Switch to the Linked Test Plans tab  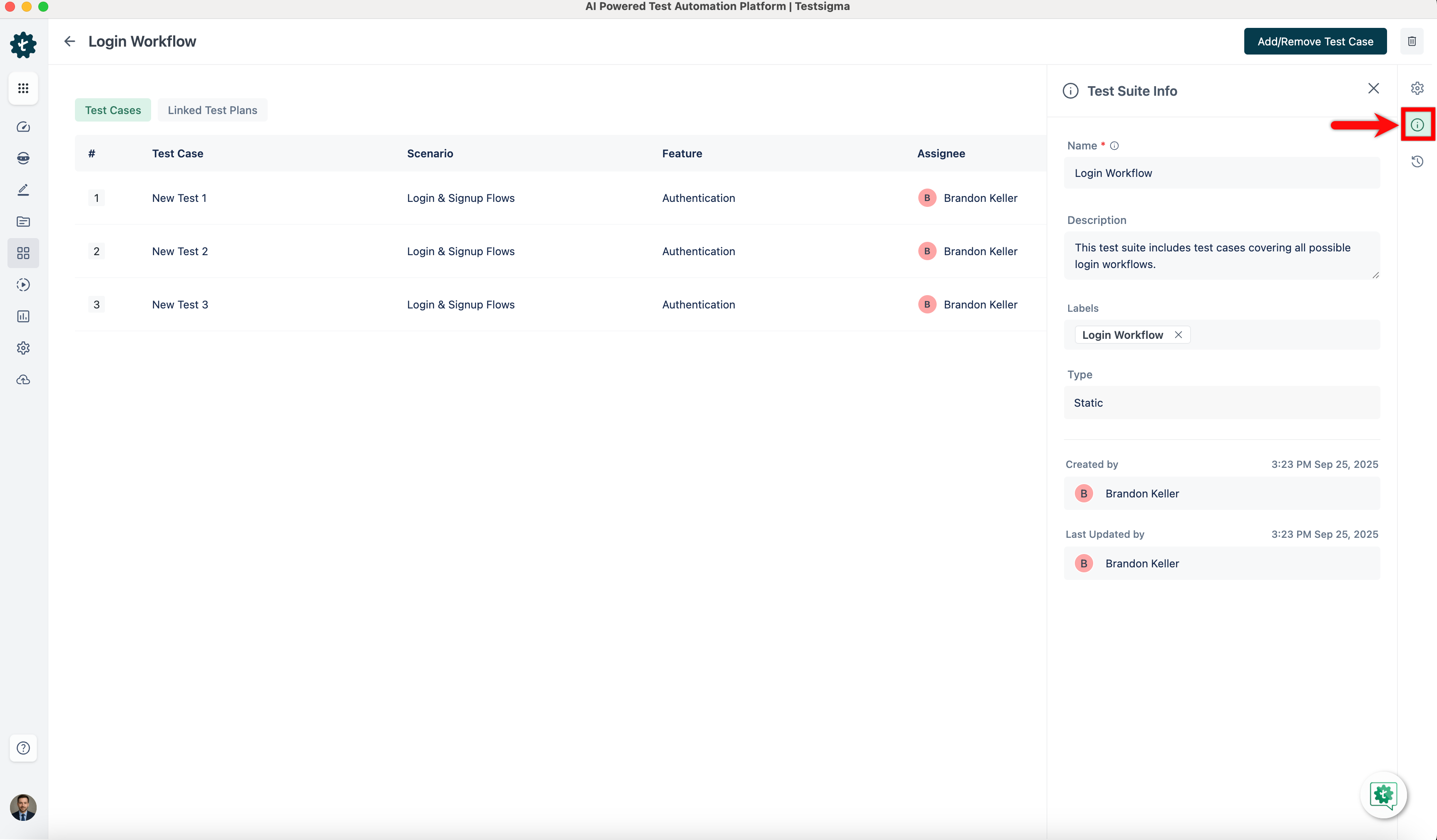[211, 109]
